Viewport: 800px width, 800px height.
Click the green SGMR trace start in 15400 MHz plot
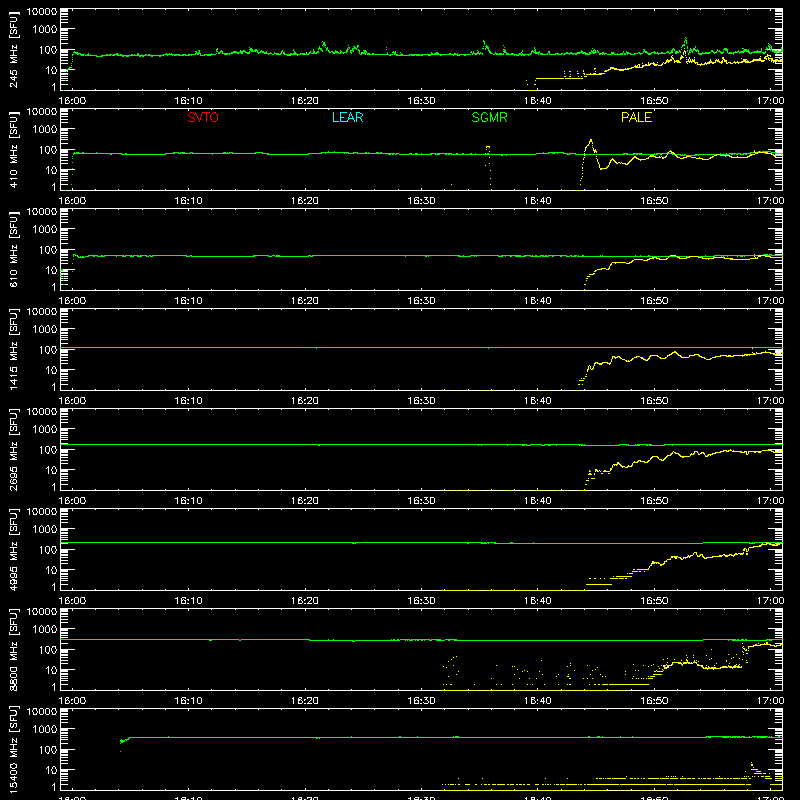click(x=121, y=742)
